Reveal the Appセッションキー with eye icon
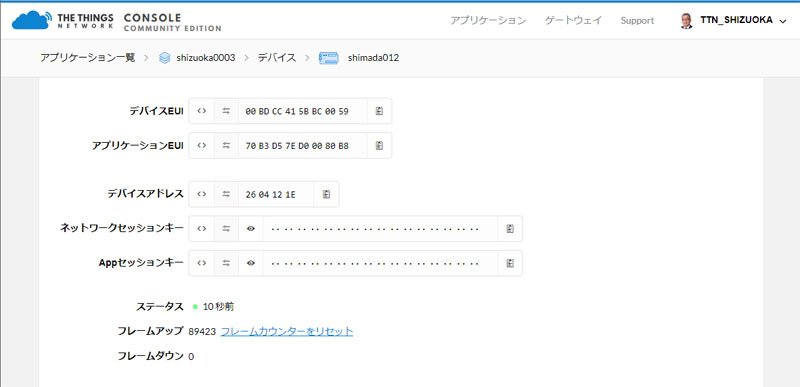Image resolution: width=800 pixels, height=387 pixels. point(251,263)
